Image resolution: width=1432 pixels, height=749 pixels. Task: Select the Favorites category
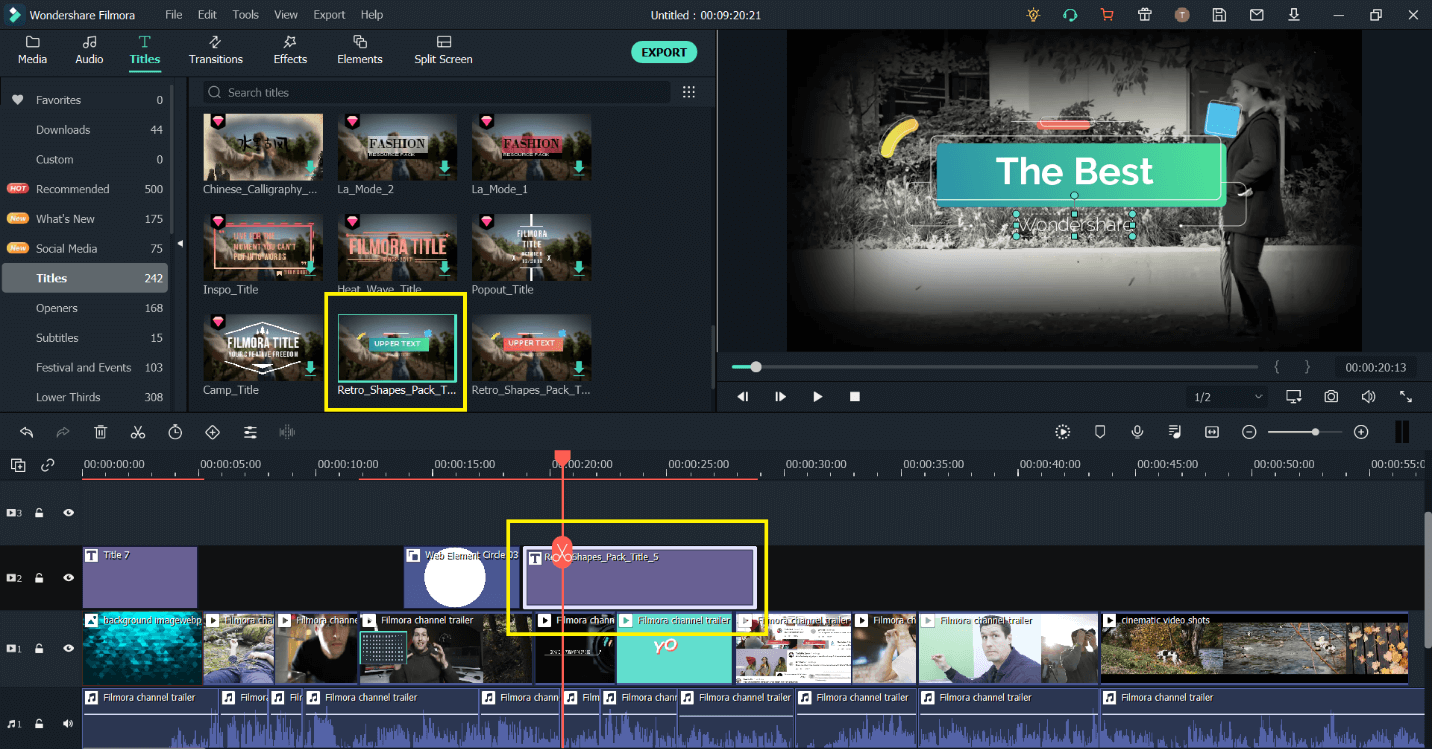click(x=85, y=100)
